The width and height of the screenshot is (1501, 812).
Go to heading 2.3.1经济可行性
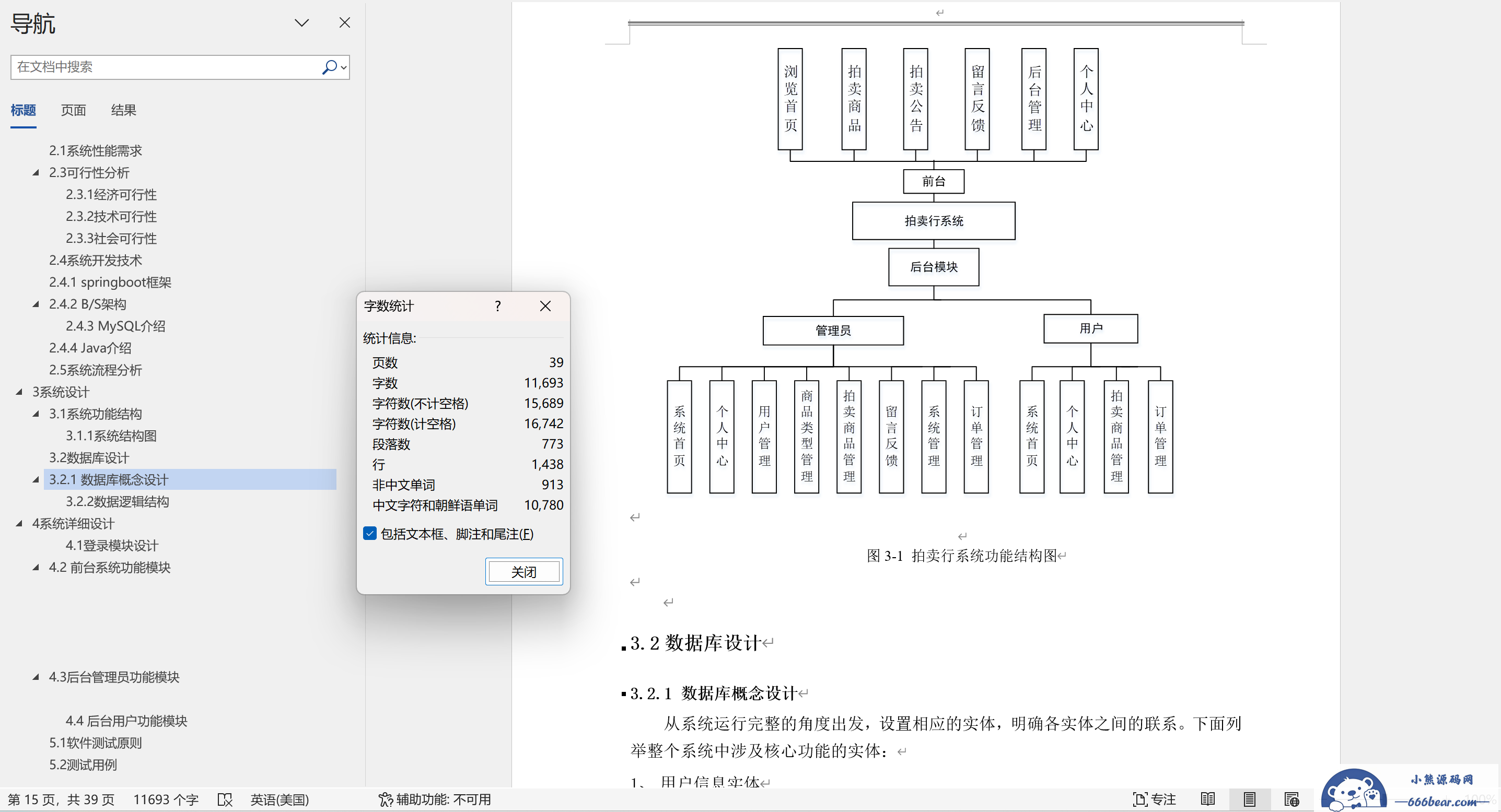pyautogui.click(x=111, y=195)
